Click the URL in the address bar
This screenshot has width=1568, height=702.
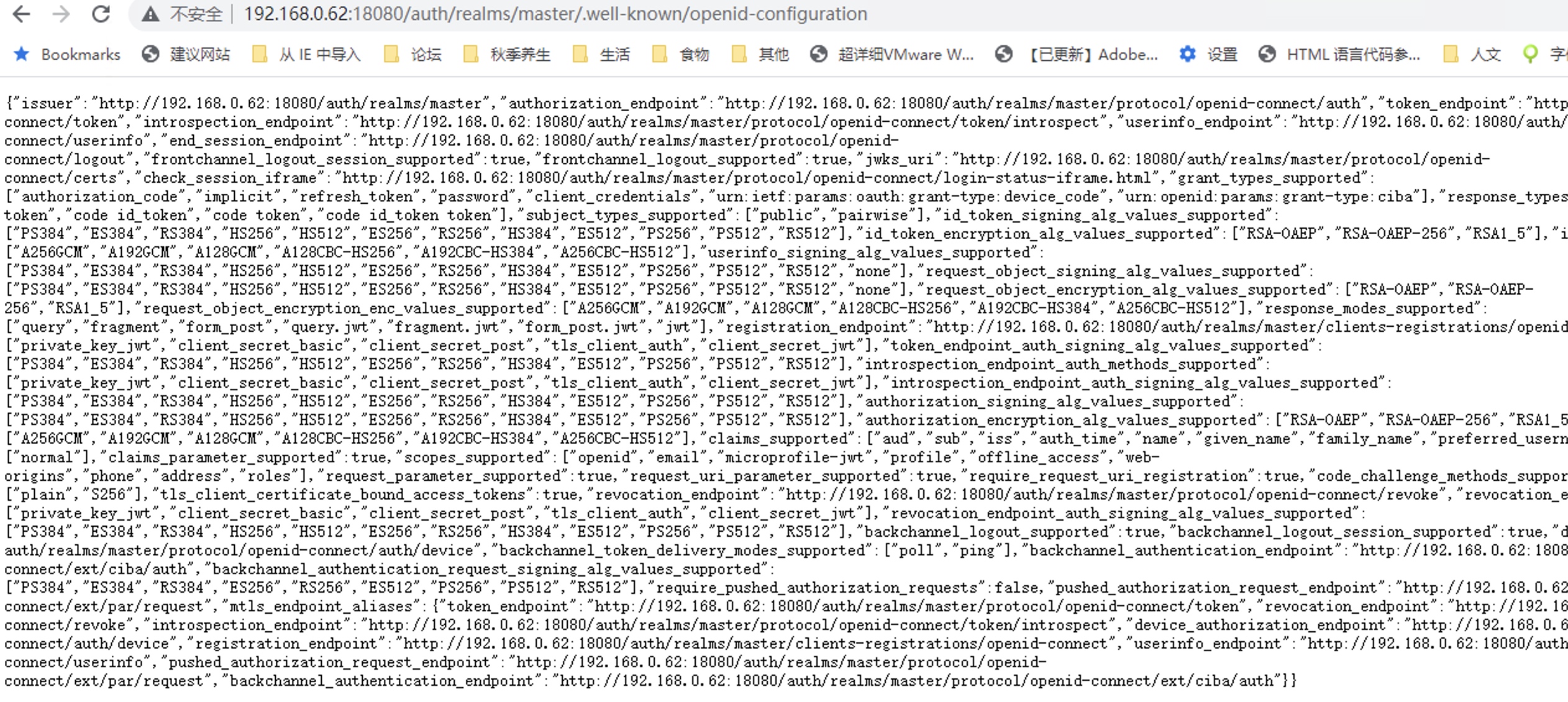(x=555, y=14)
